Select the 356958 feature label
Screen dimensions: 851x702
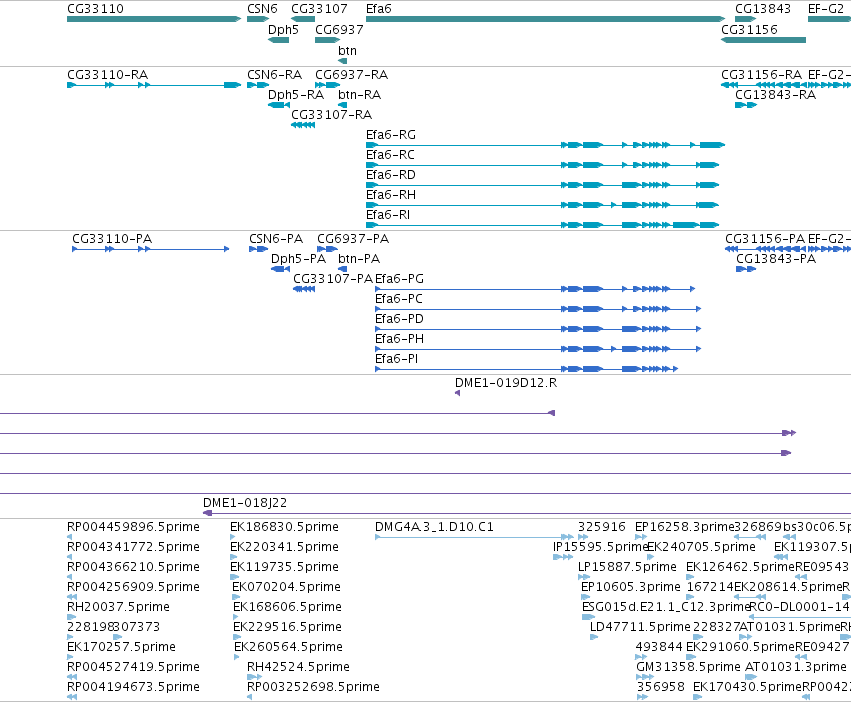pyautogui.click(x=661, y=687)
